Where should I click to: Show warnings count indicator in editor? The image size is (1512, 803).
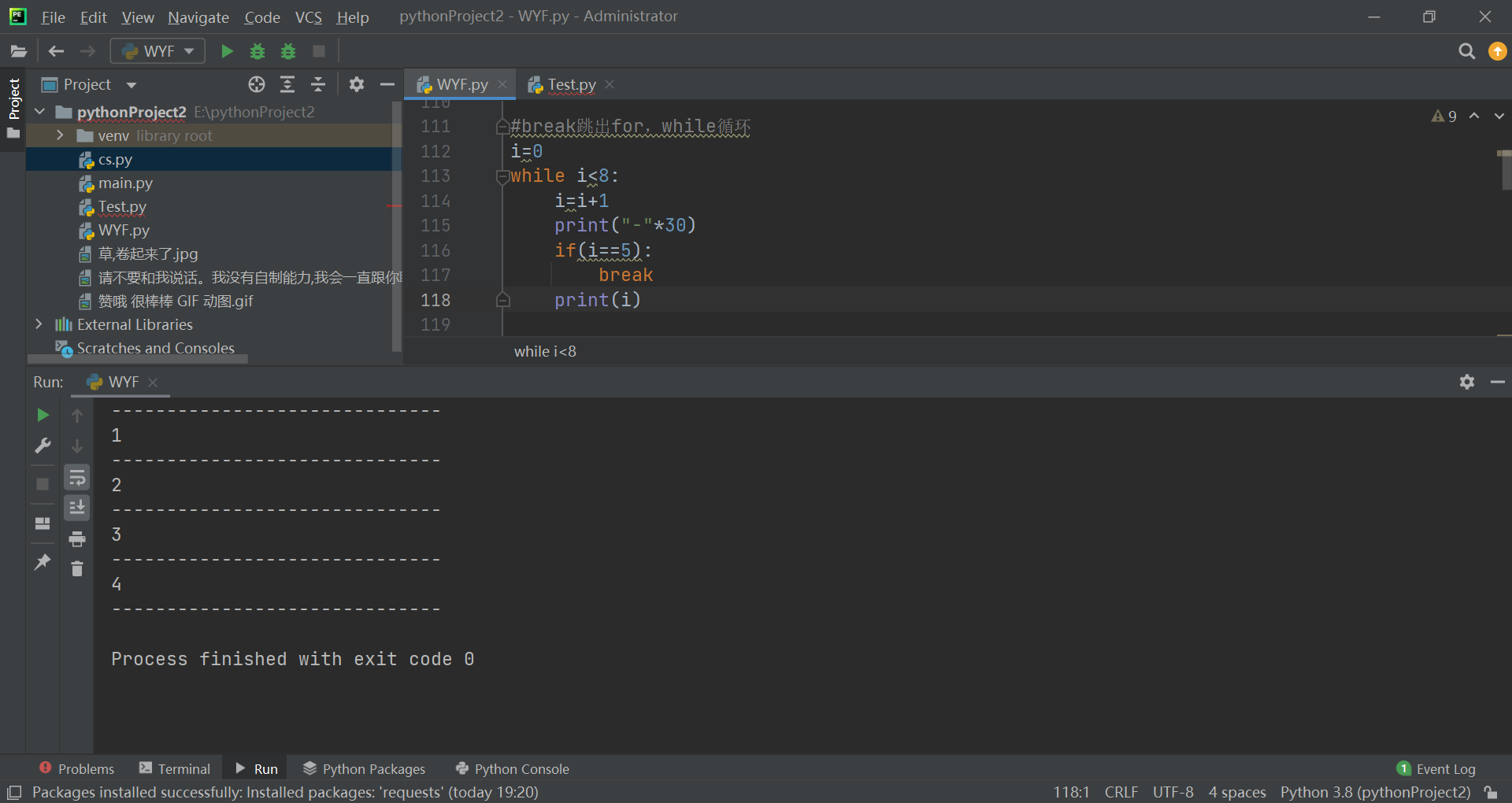pos(1443,116)
